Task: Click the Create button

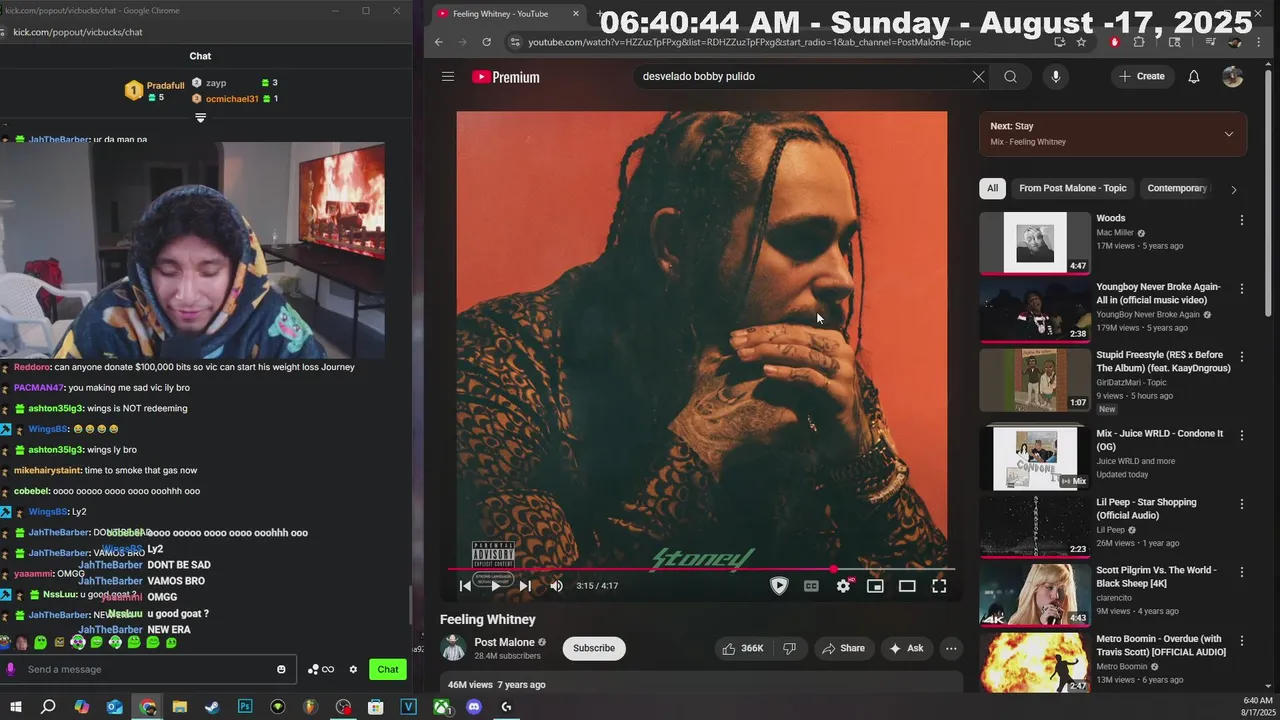Action: [1142, 77]
